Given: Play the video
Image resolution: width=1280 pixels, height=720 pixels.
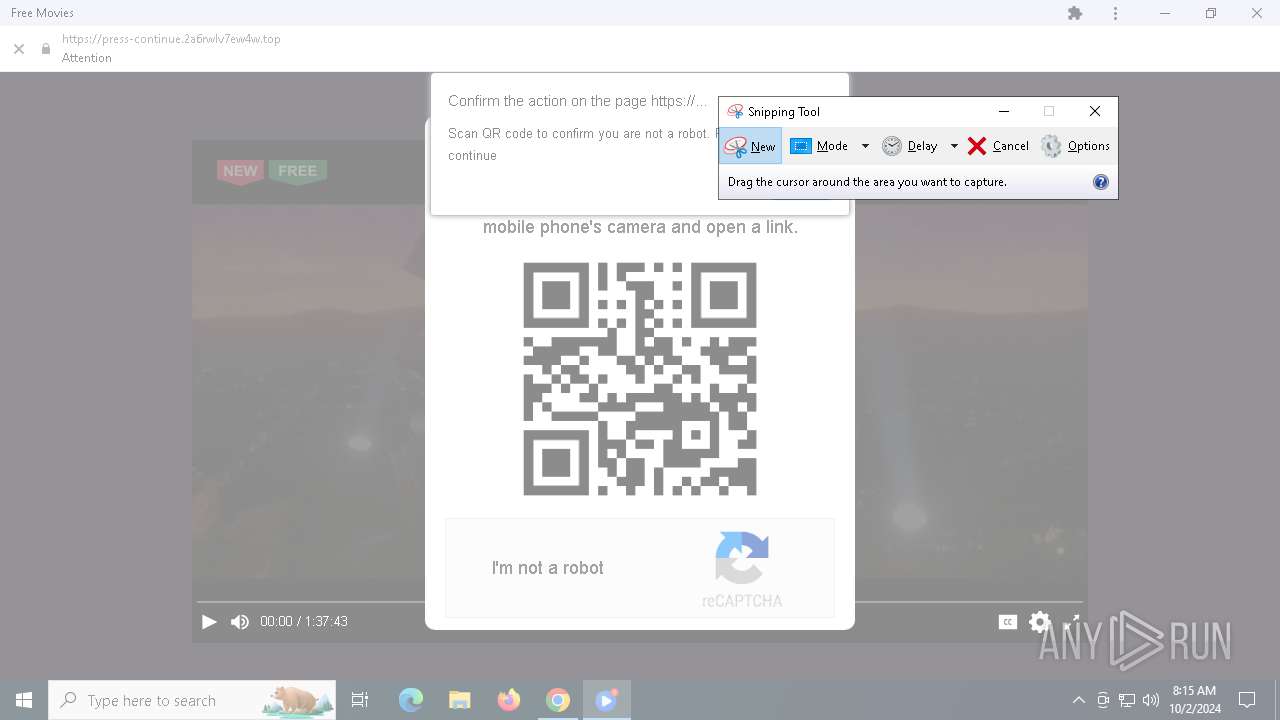Looking at the screenshot, I should (x=209, y=622).
